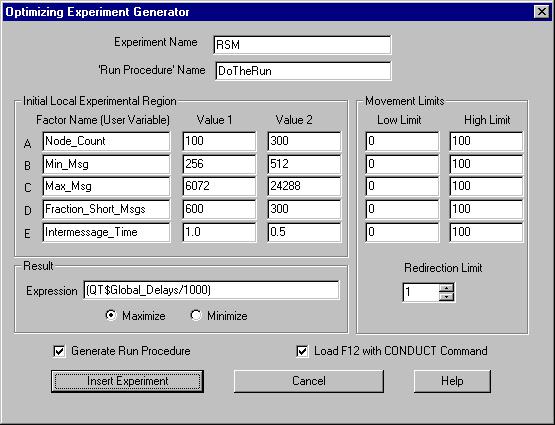Image resolution: width=555 pixels, height=425 pixels.
Task: Open Help for this dialog
Action: tap(452, 381)
